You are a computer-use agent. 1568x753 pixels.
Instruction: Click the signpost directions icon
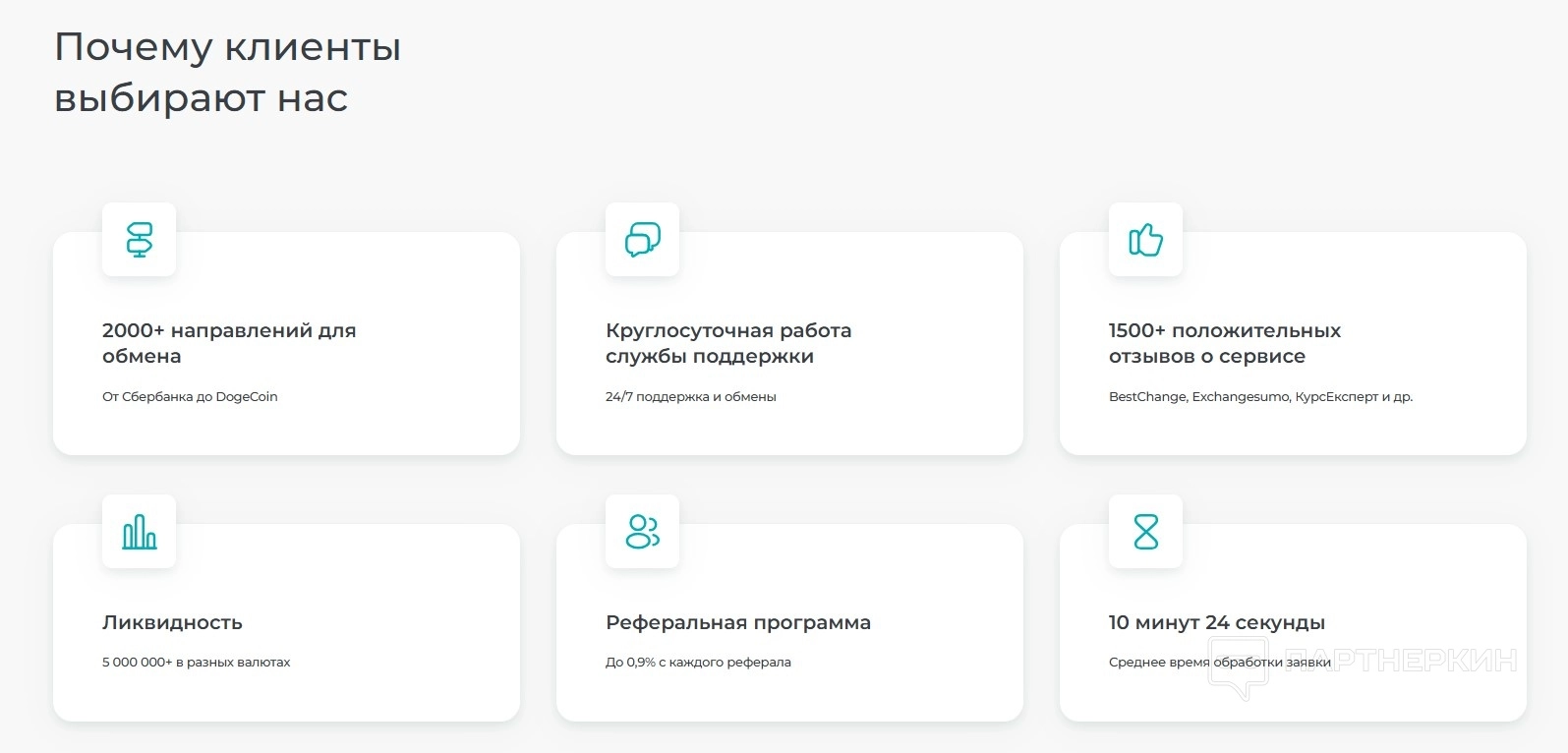click(140, 240)
